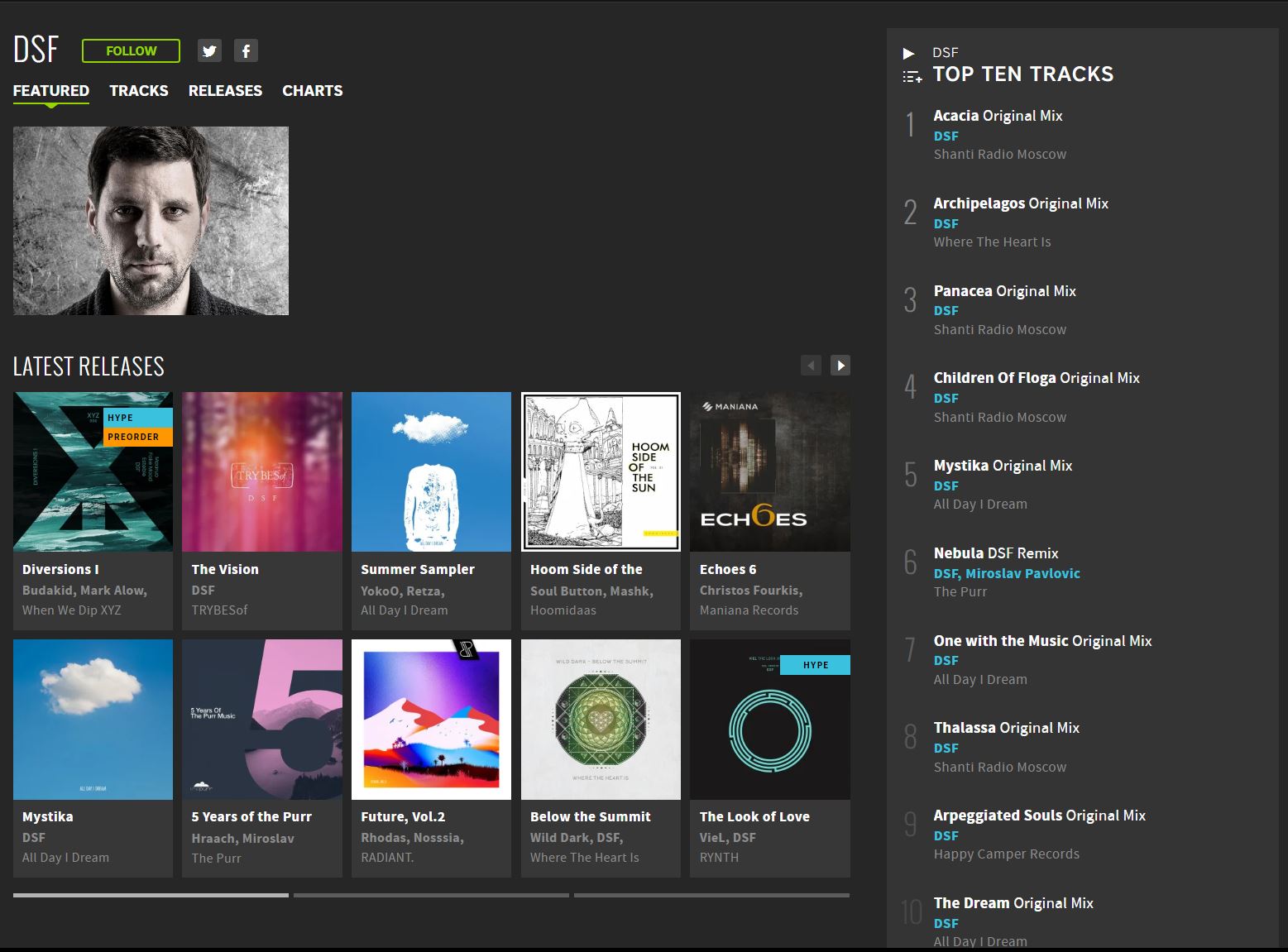1288x952 pixels.
Task: Open The Vision release title link
Action: [x=225, y=569]
